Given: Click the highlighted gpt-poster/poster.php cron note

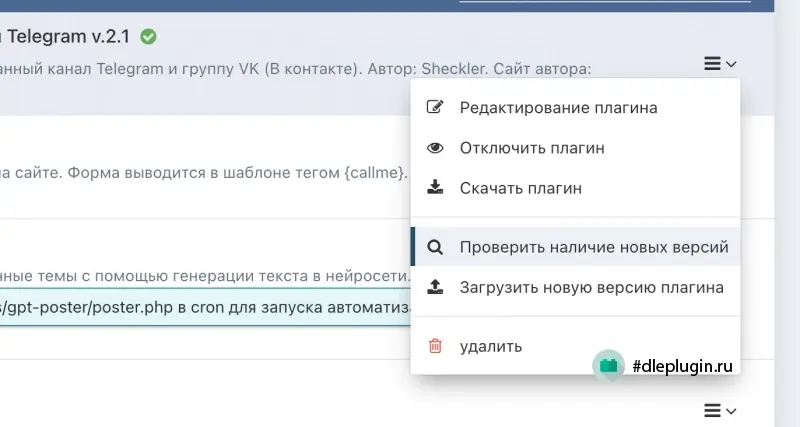Looking at the screenshot, I should pyautogui.click(x=205, y=308).
